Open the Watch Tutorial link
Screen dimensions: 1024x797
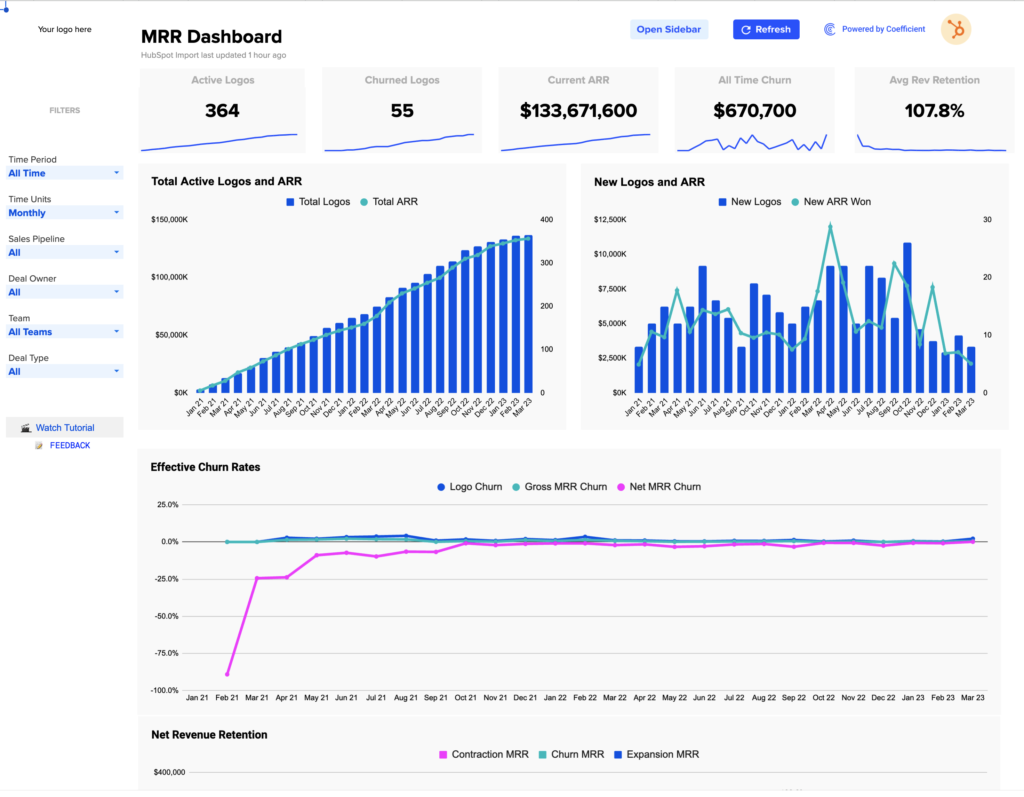coord(65,428)
